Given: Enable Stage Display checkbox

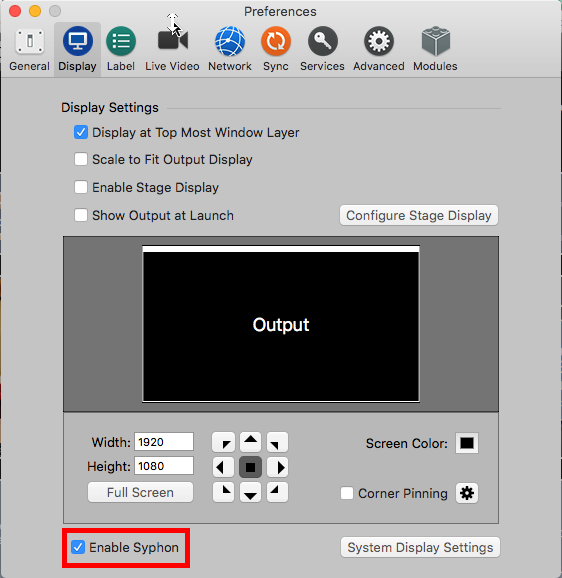Looking at the screenshot, I should click(81, 187).
